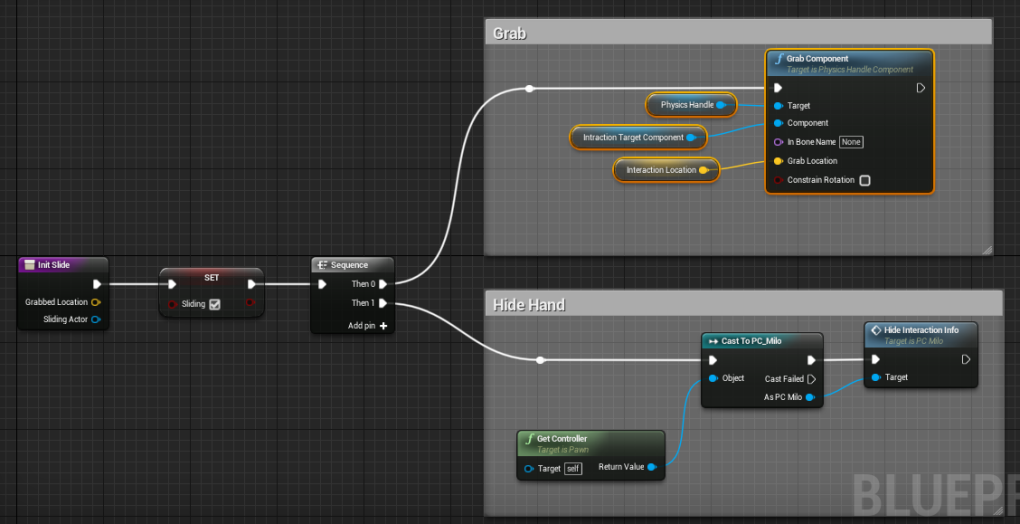Screen dimensions: 1020x524
Task: Click the Then 1 execution pin
Action: coord(383,303)
